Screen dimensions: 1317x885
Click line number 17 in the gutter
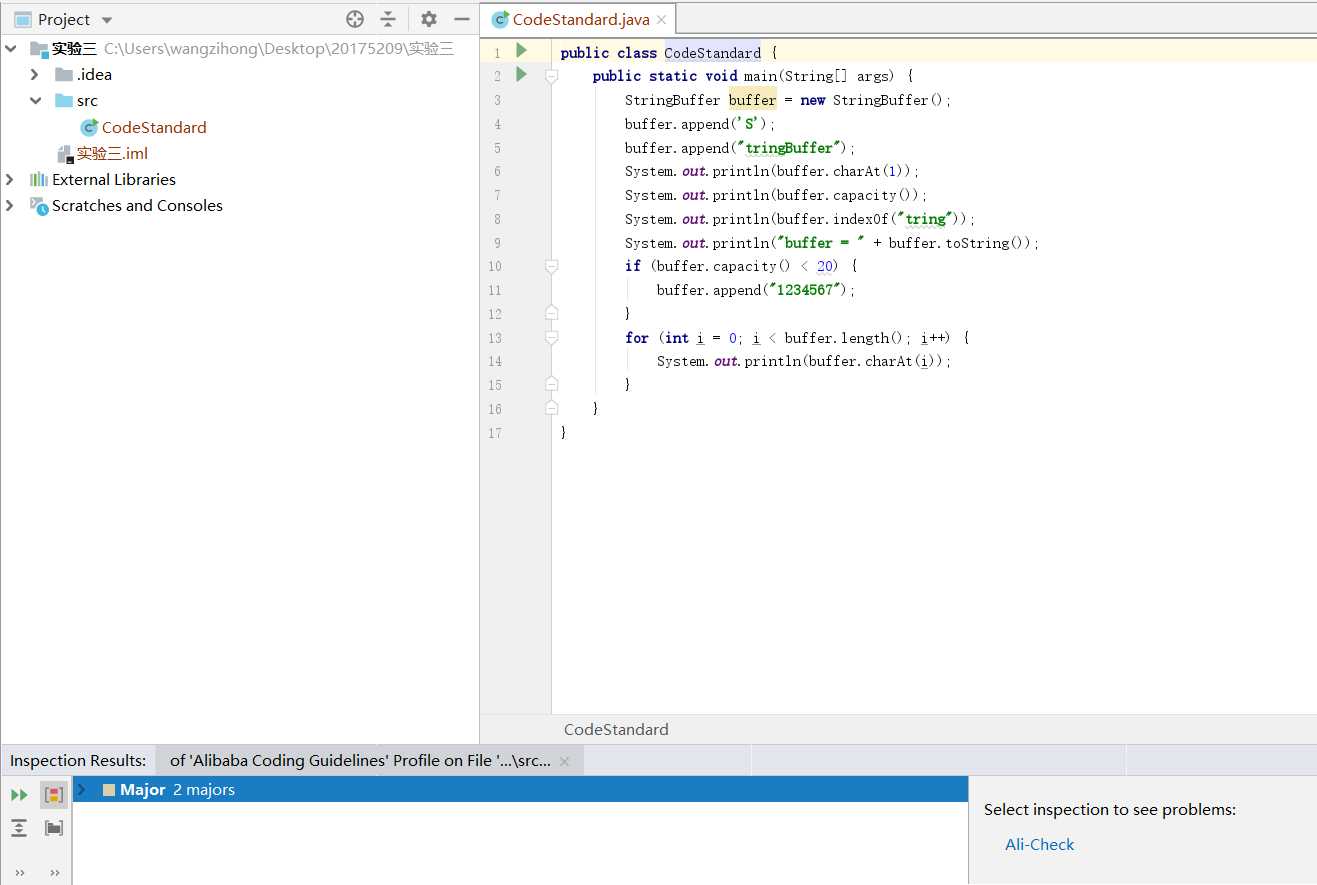coord(495,433)
